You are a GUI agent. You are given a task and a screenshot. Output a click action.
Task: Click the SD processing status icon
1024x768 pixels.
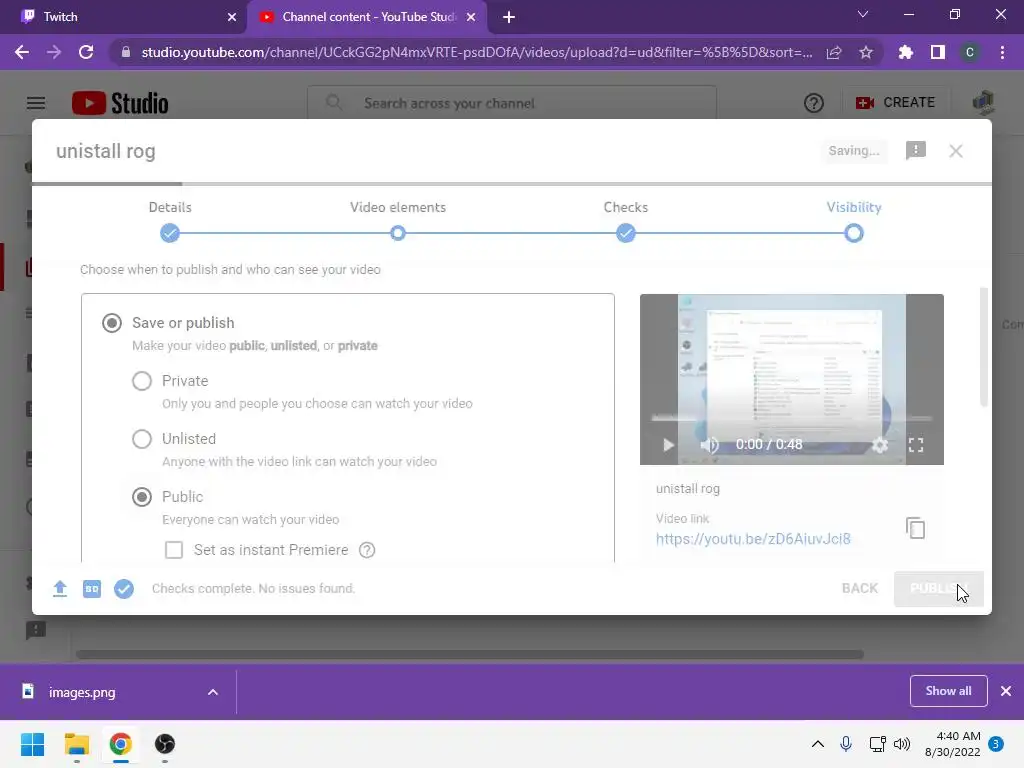(92, 588)
